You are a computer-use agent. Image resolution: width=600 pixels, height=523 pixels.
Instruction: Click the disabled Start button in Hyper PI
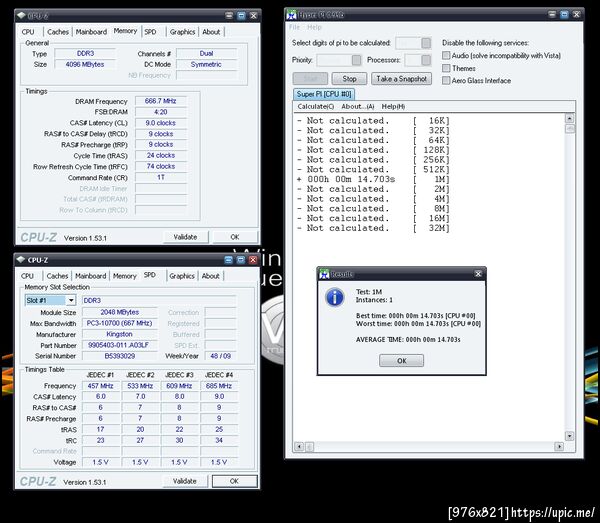310,79
